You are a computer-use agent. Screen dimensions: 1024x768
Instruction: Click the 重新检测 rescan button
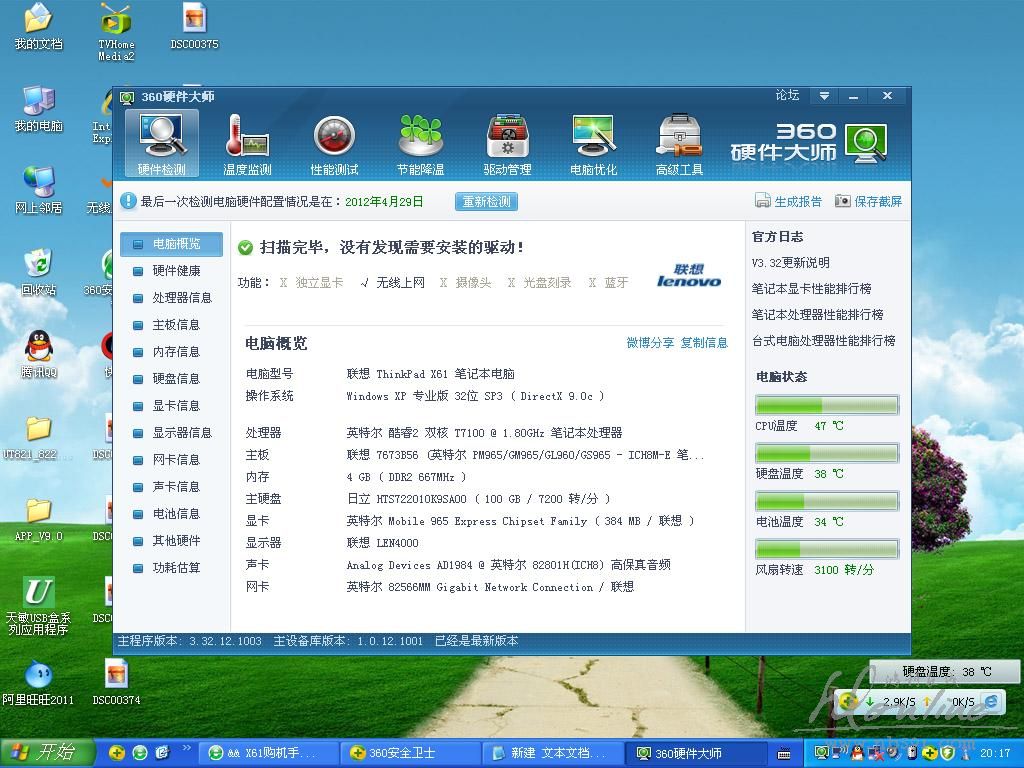click(486, 202)
